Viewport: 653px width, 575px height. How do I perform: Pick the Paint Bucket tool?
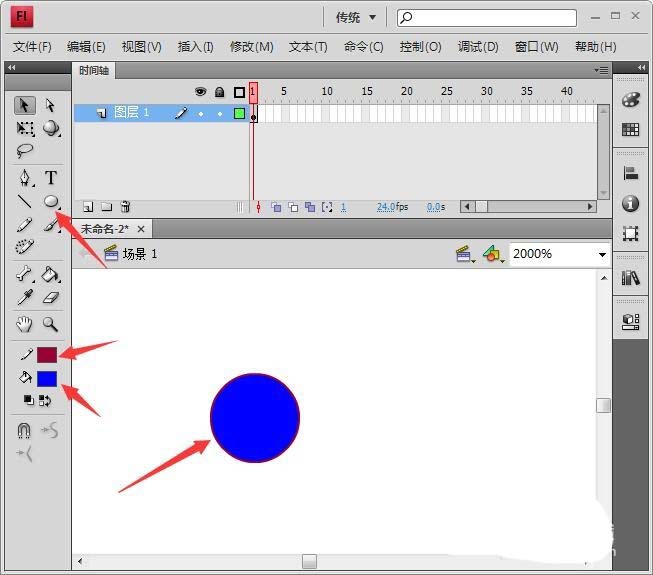click(x=51, y=274)
